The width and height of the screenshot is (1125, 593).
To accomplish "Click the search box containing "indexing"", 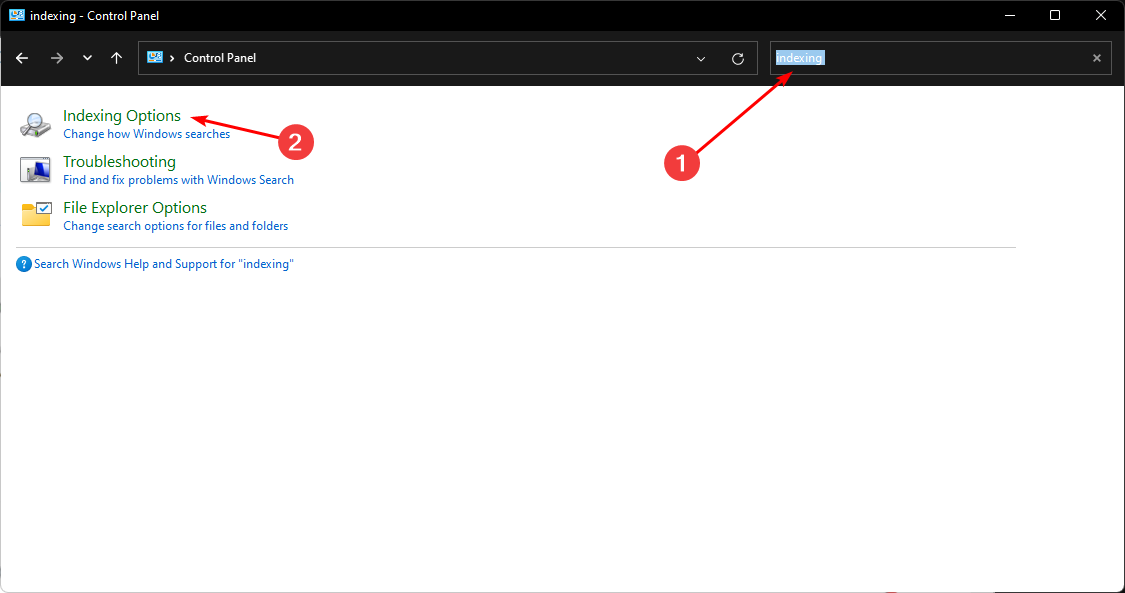I will [x=941, y=58].
